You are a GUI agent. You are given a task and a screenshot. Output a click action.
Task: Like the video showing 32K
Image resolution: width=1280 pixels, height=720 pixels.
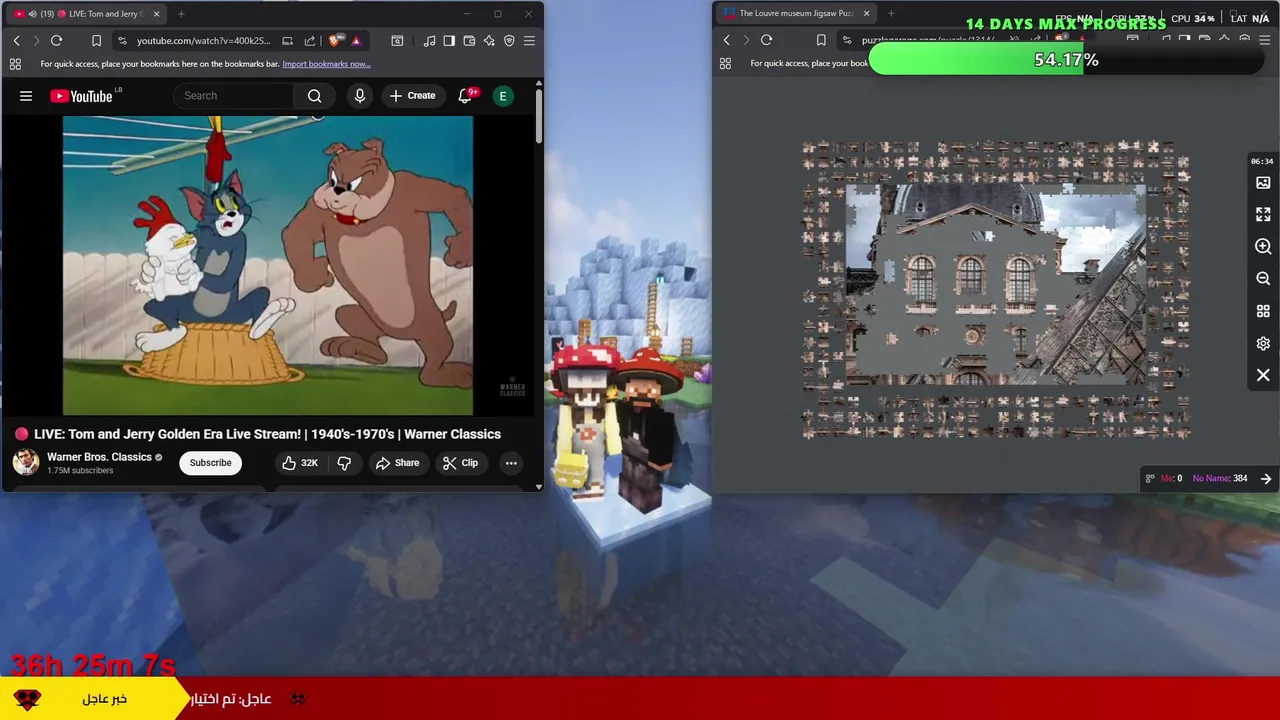coord(299,463)
